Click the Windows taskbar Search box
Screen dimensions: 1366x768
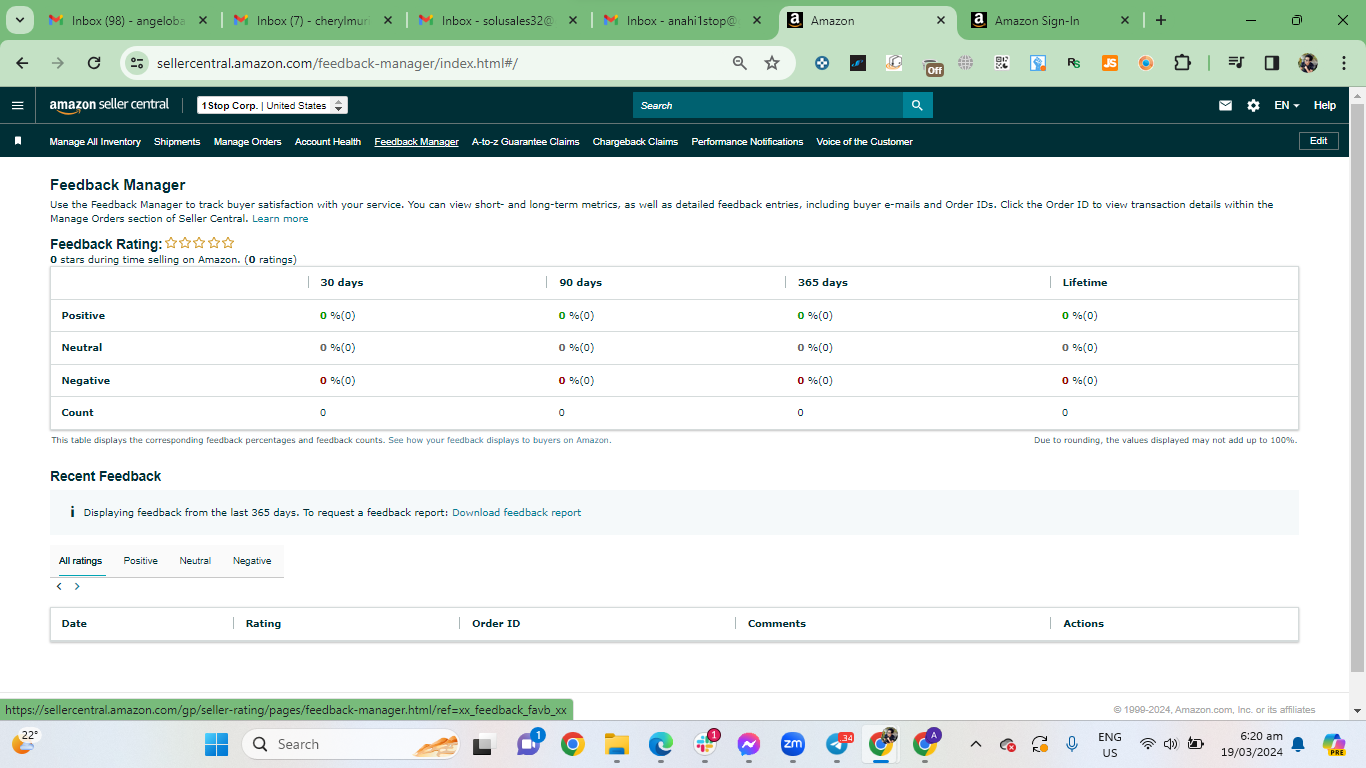click(350, 744)
